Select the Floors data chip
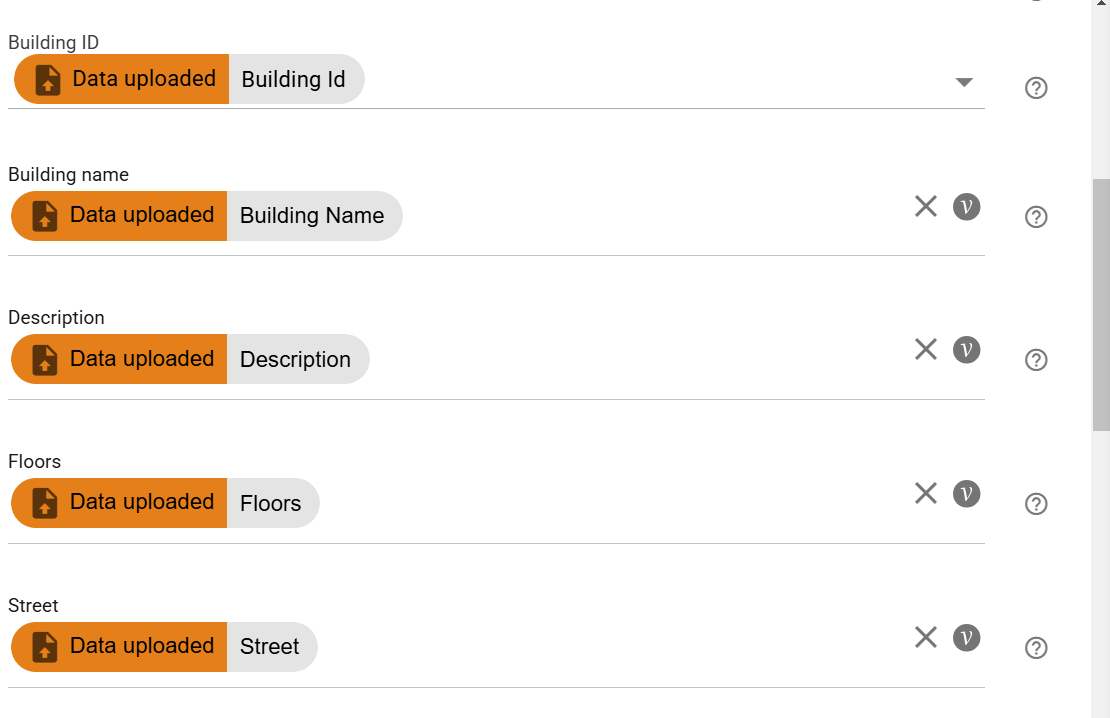 pyautogui.click(x=165, y=503)
